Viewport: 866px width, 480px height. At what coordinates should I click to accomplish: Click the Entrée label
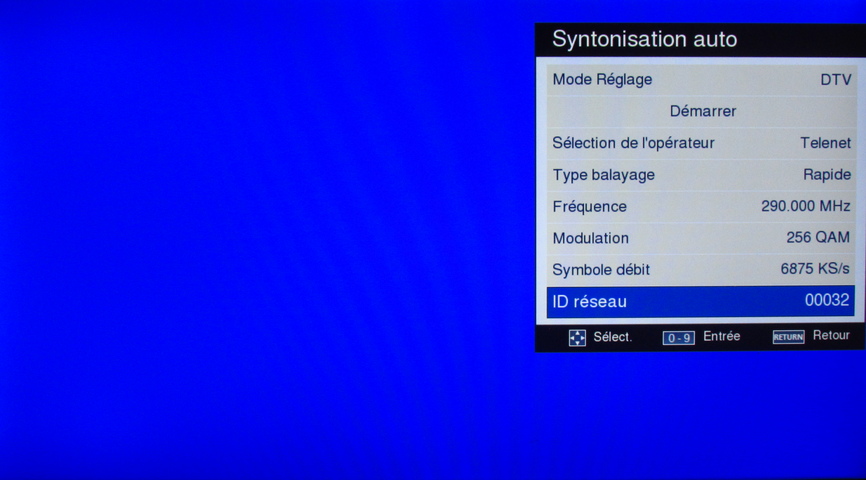point(721,336)
